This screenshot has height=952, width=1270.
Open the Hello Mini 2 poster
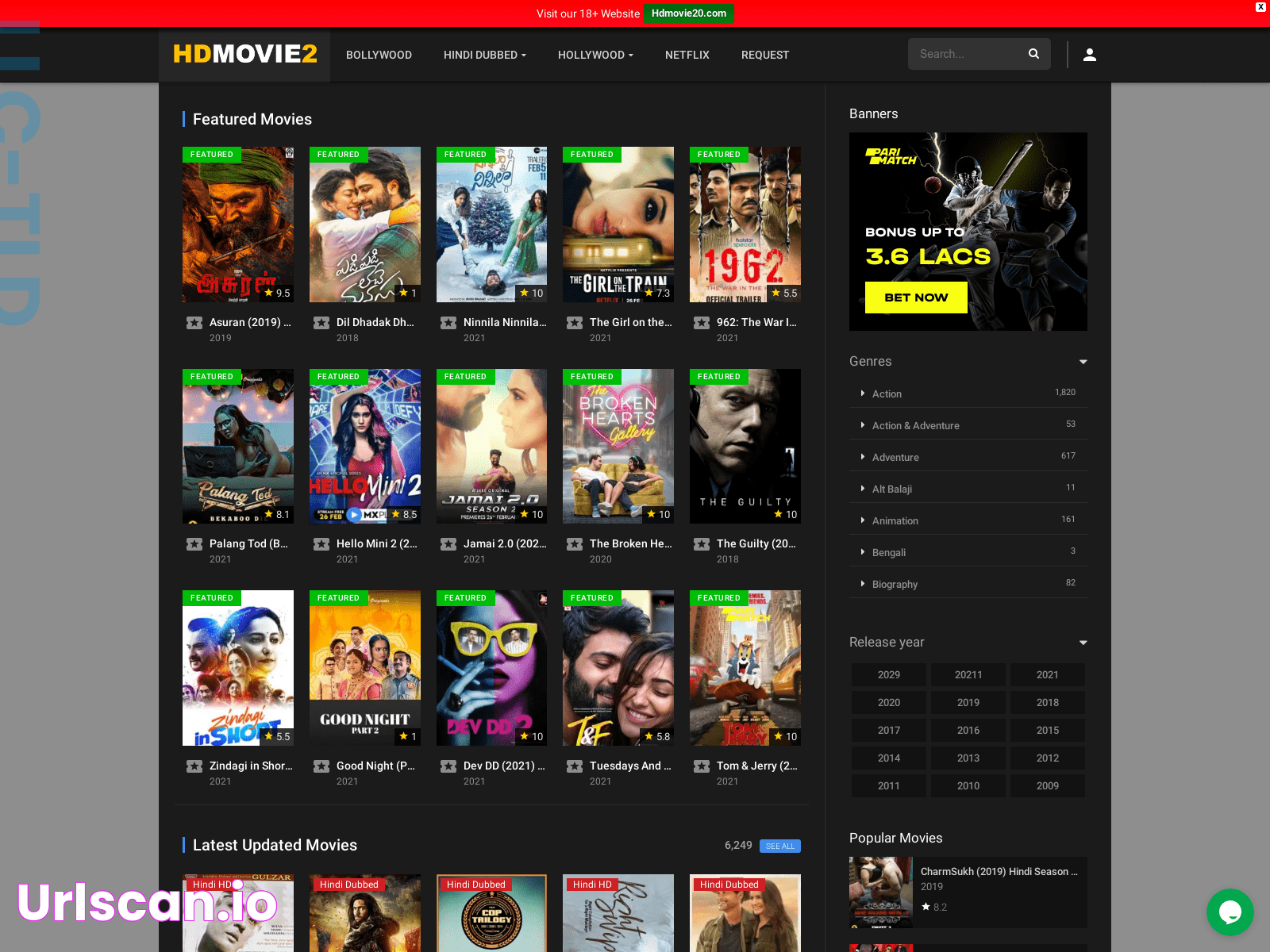(365, 446)
